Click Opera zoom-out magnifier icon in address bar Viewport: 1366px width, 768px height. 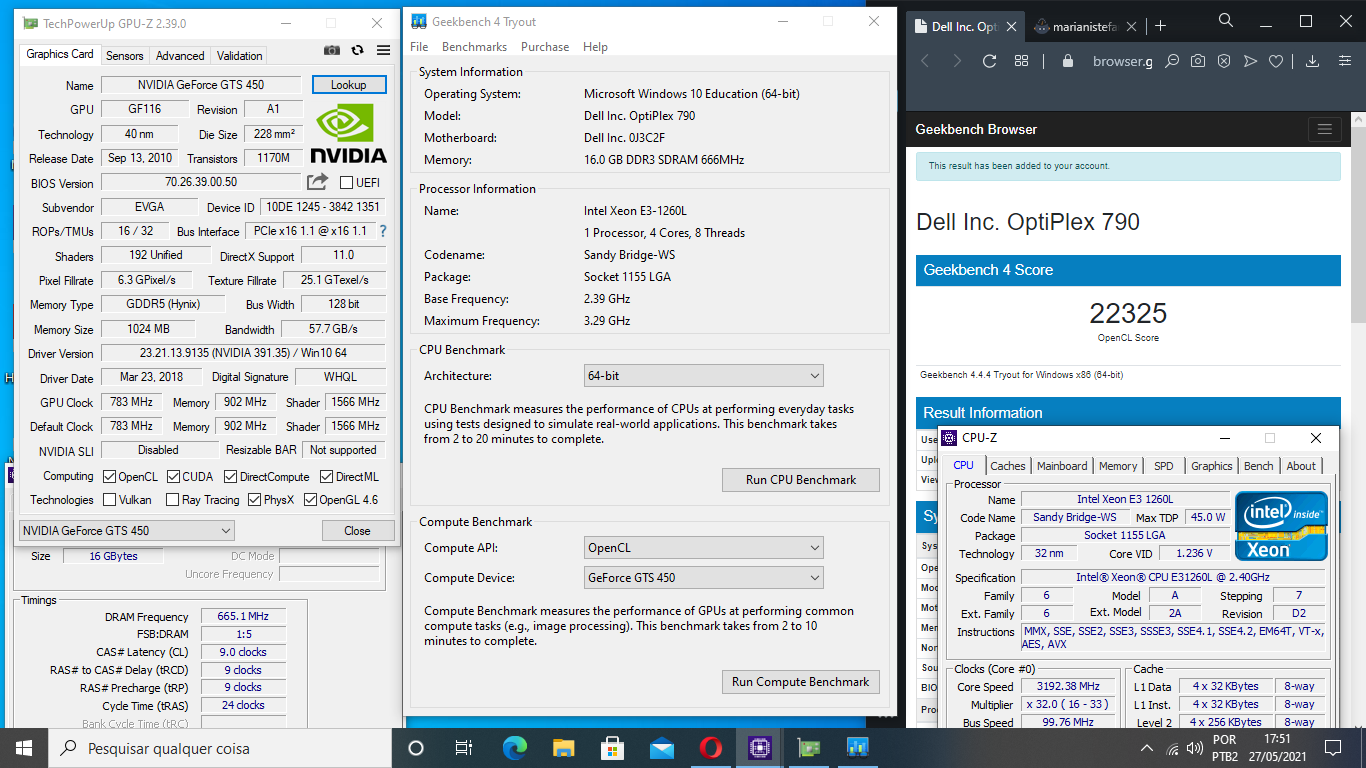(x=1172, y=61)
